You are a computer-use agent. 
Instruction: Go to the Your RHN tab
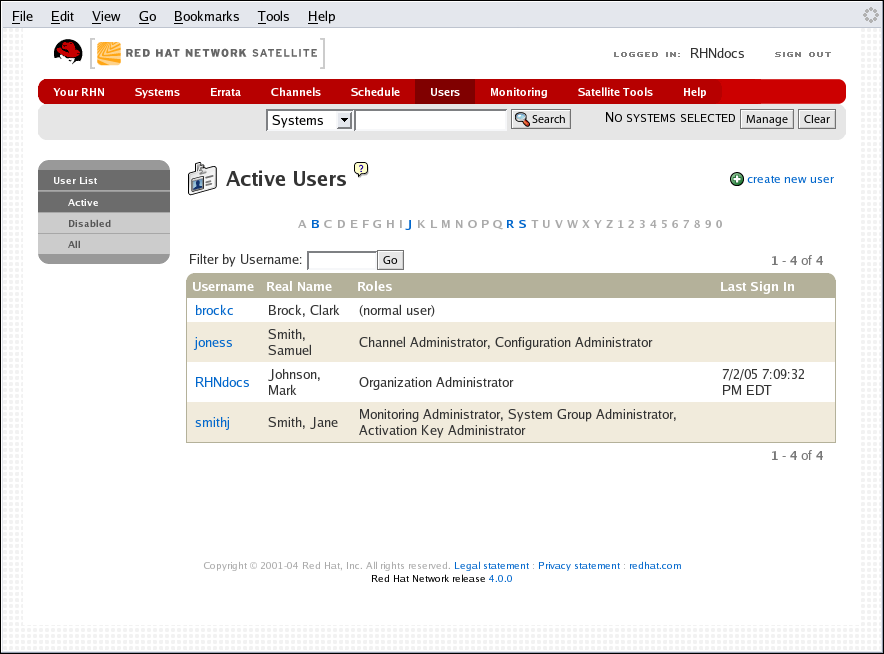pos(79,92)
